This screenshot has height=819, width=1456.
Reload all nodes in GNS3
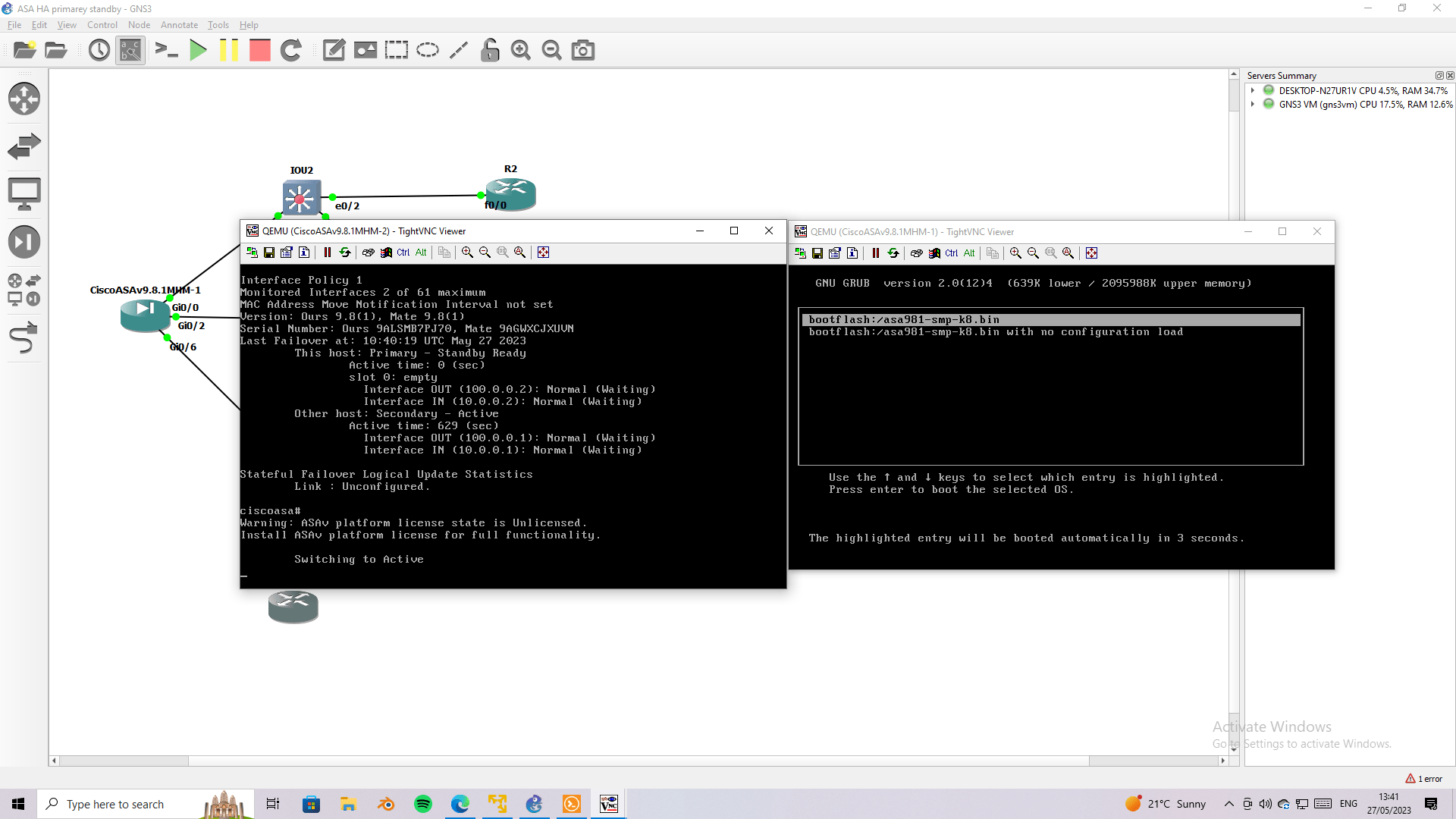pos(292,50)
